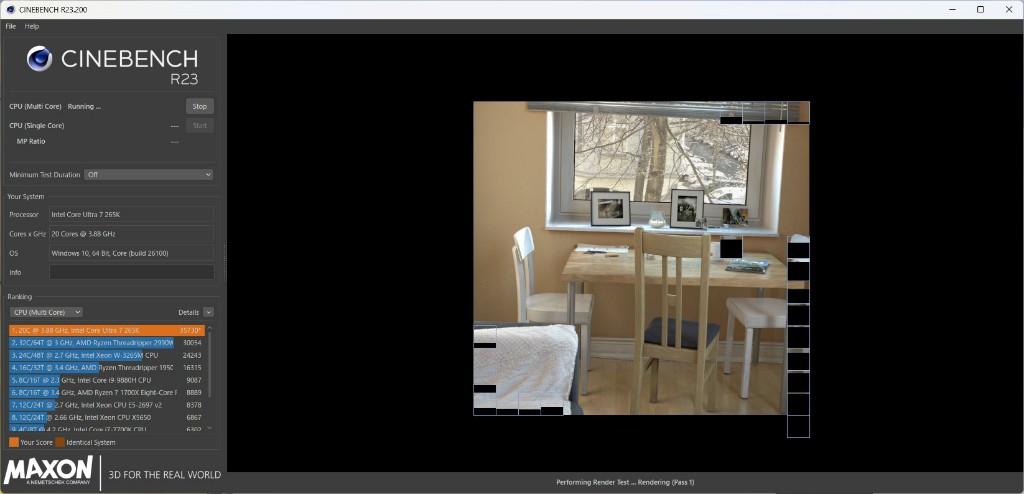Stop the CPU Multi Core test
Viewport: 1024px width, 494px height.
pyautogui.click(x=200, y=107)
